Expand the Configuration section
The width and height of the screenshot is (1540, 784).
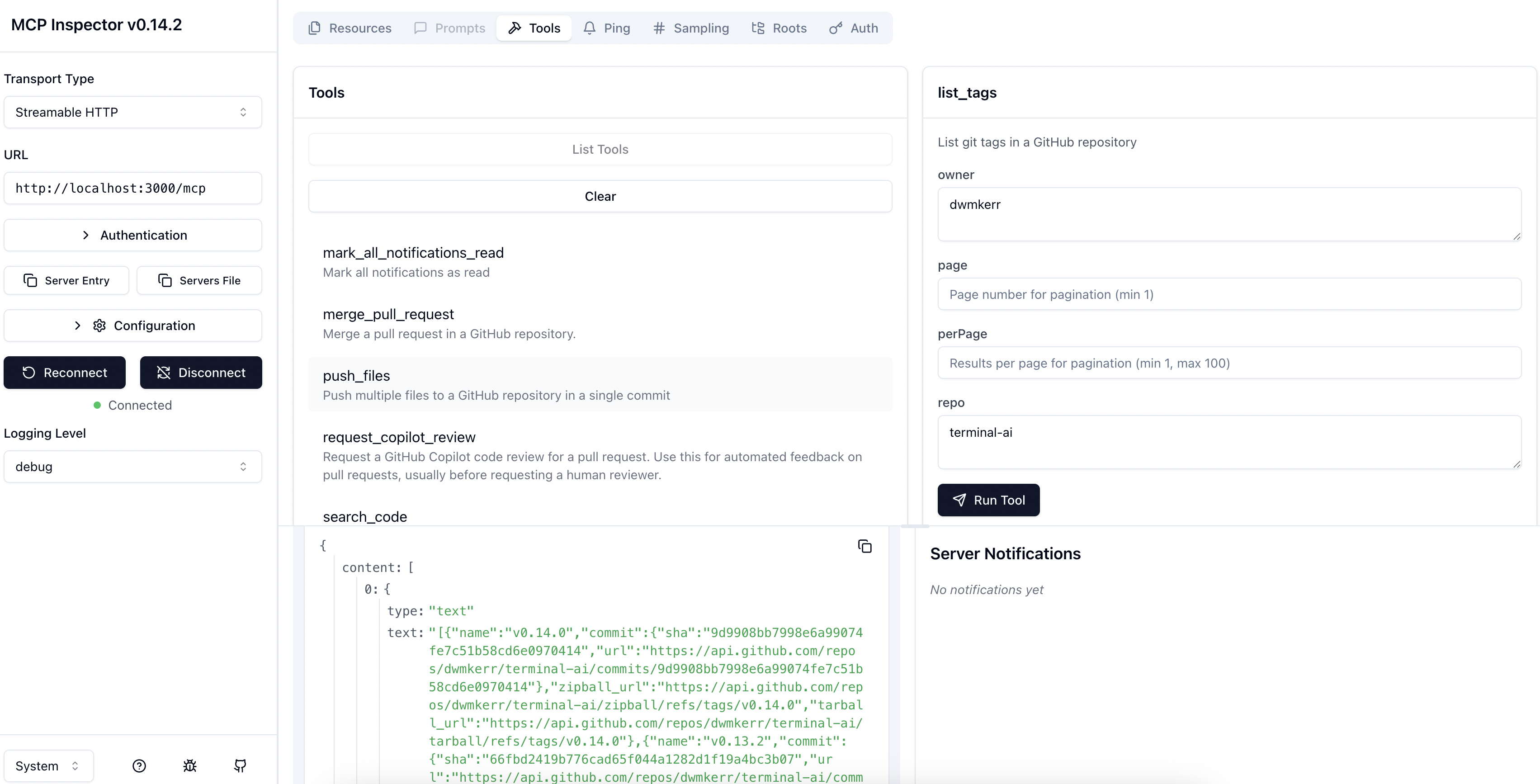(x=133, y=326)
